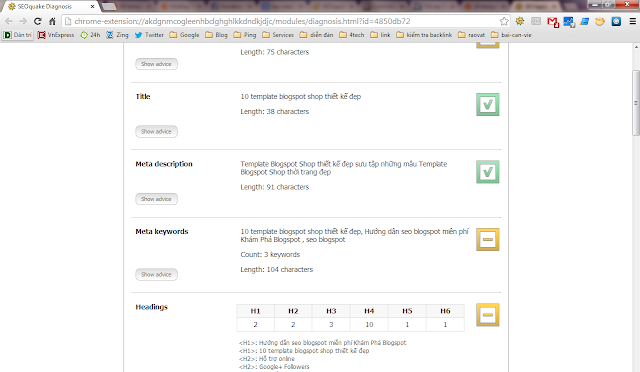This screenshot has width=640, height=372.
Task: Open the SEOquake extension icon in toolbar
Action: (x=520, y=21)
